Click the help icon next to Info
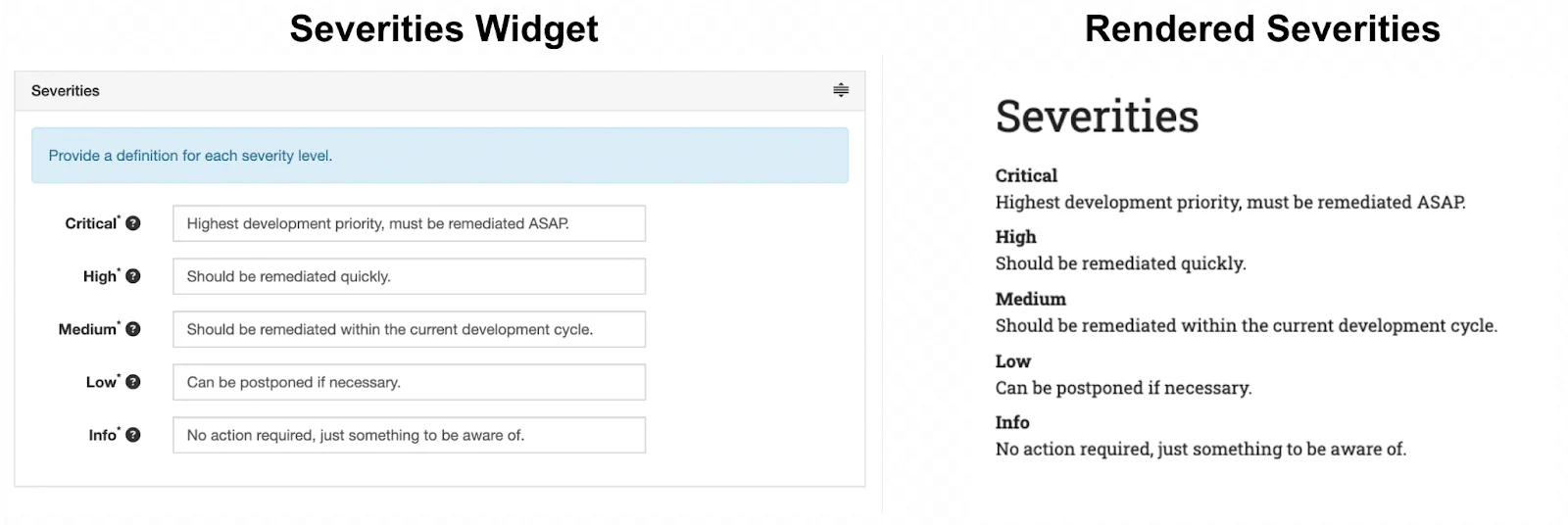 133,435
